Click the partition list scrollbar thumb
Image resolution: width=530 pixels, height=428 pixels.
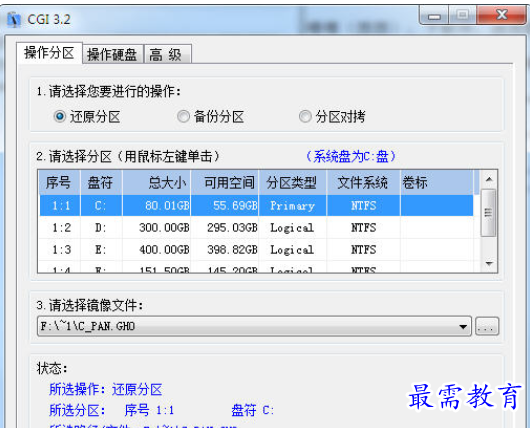(x=488, y=213)
